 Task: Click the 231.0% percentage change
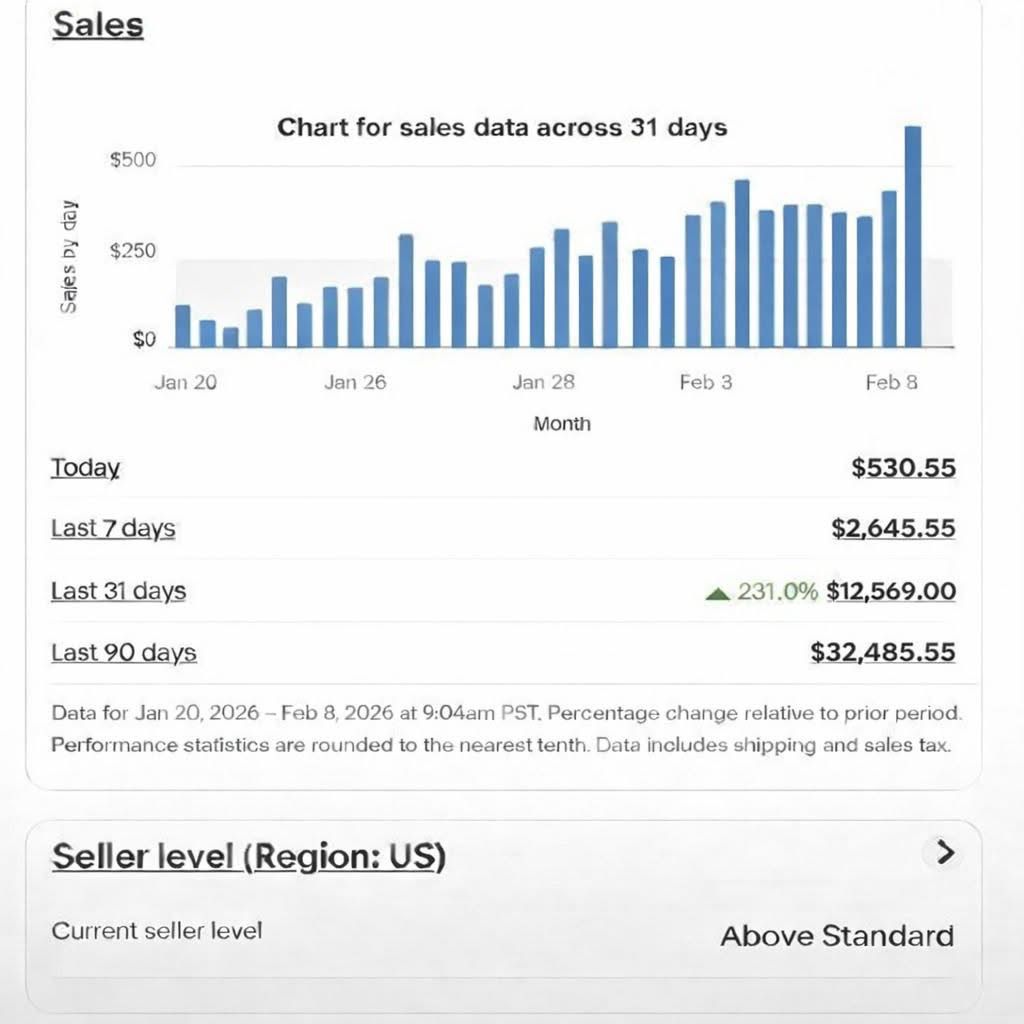click(777, 591)
